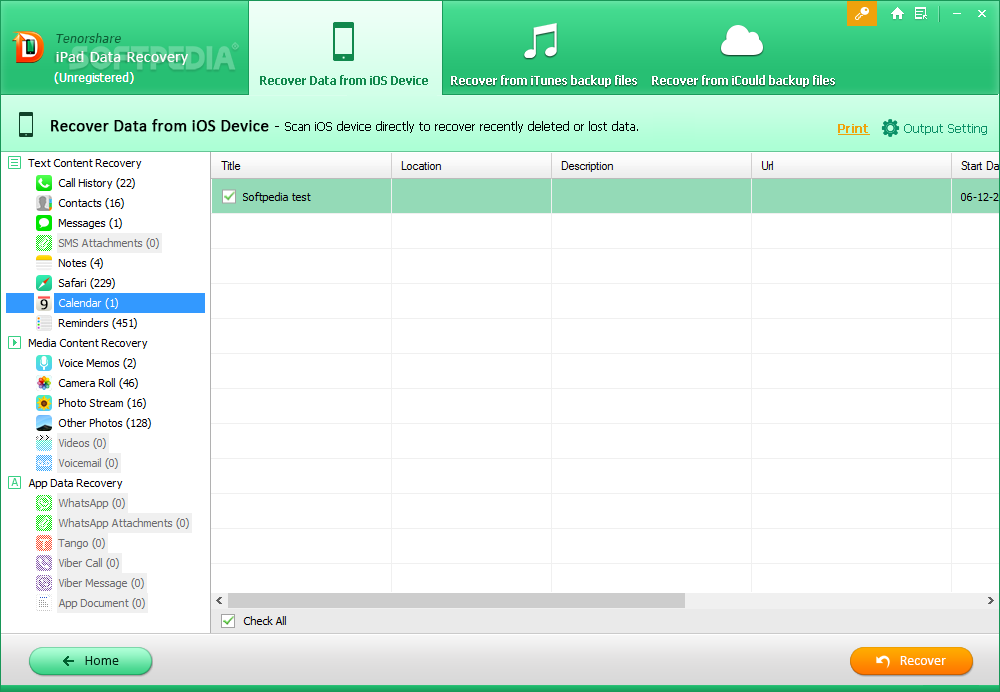The image size is (1000, 692).
Task: Click the Safari compass icon
Action: [x=44, y=283]
